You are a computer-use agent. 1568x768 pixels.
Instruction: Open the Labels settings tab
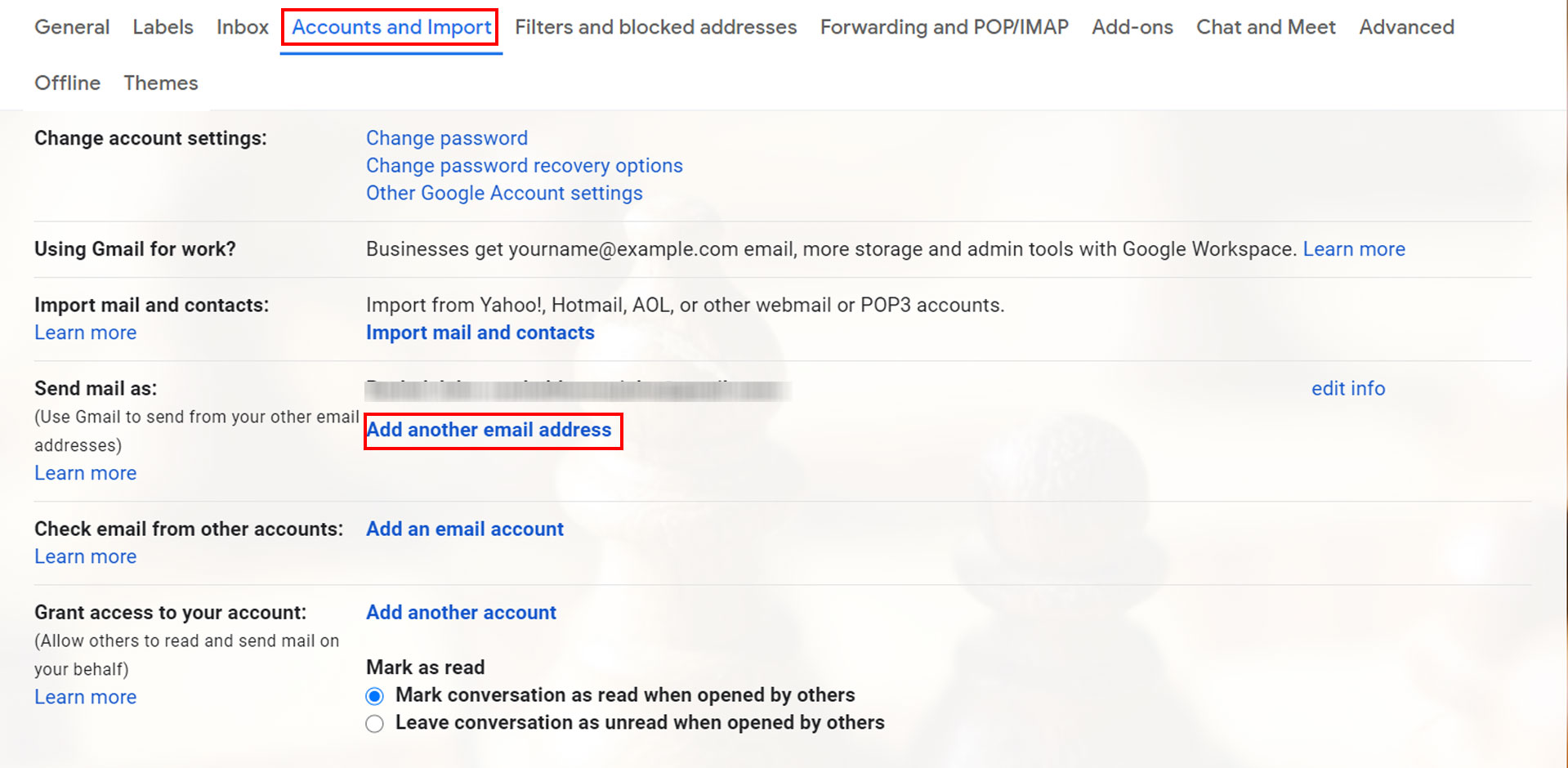coord(162,27)
